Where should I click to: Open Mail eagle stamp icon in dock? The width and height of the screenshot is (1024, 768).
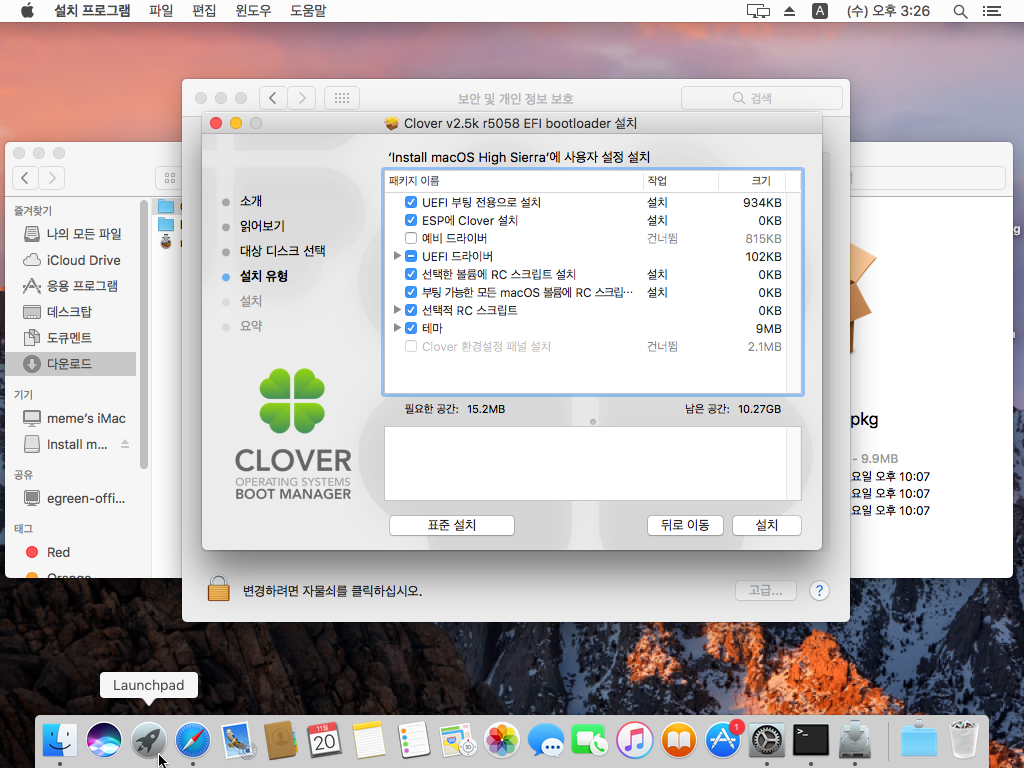(x=236, y=740)
